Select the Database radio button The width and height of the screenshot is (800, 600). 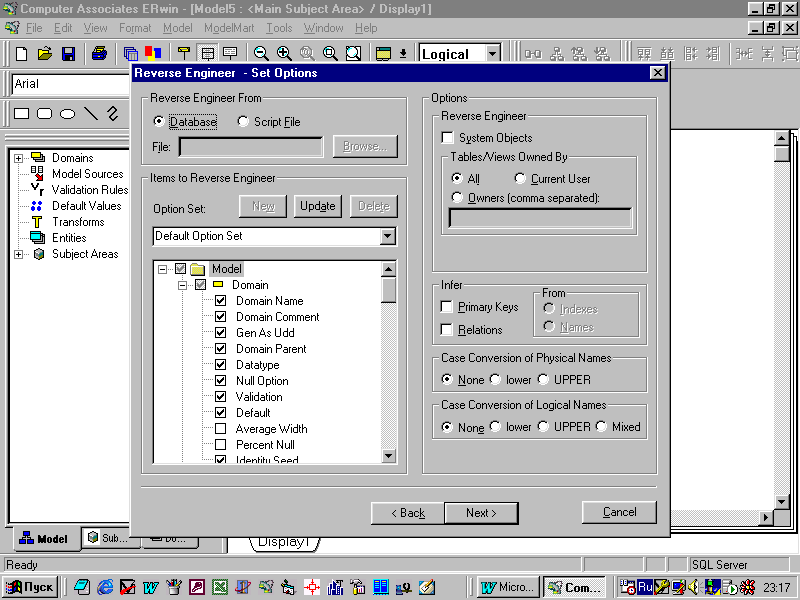(x=159, y=121)
